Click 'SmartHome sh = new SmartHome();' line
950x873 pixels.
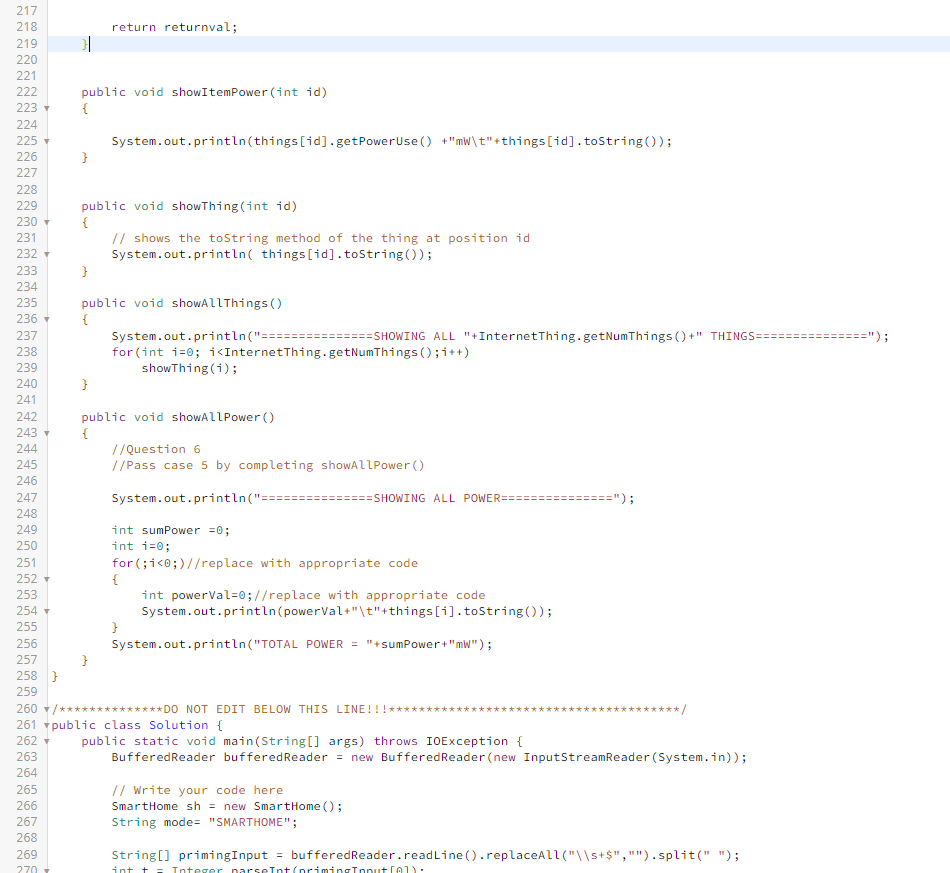click(x=227, y=806)
